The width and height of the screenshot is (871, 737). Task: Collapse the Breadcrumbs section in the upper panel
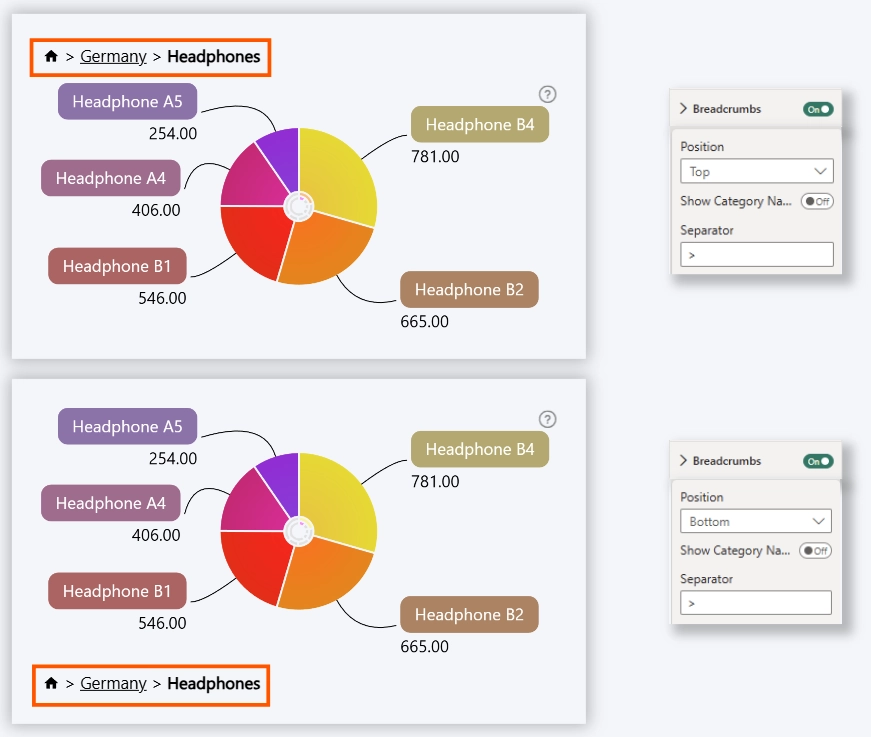tap(684, 109)
